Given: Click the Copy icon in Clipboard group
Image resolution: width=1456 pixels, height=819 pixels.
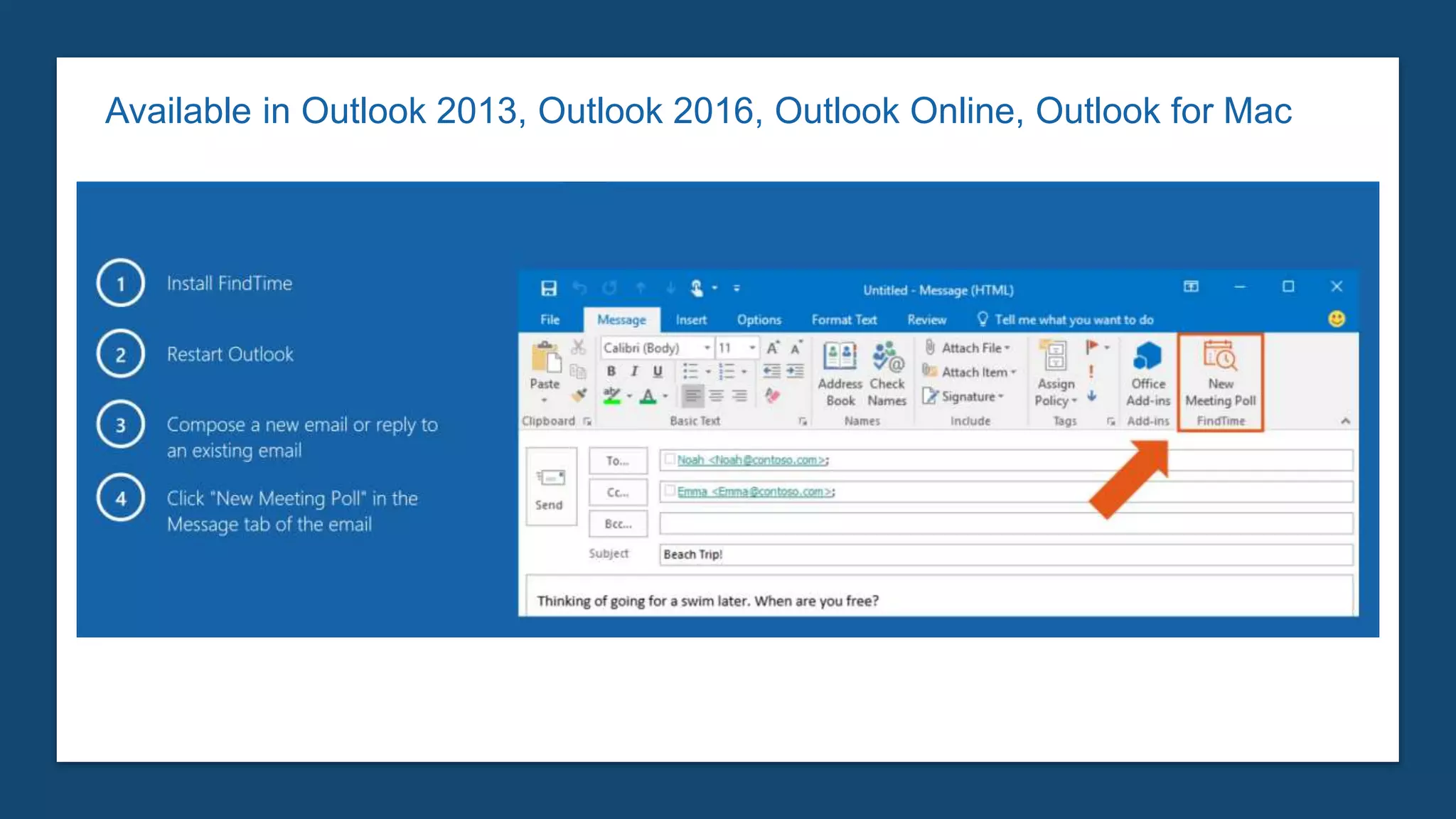Looking at the screenshot, I should point(579,371).
